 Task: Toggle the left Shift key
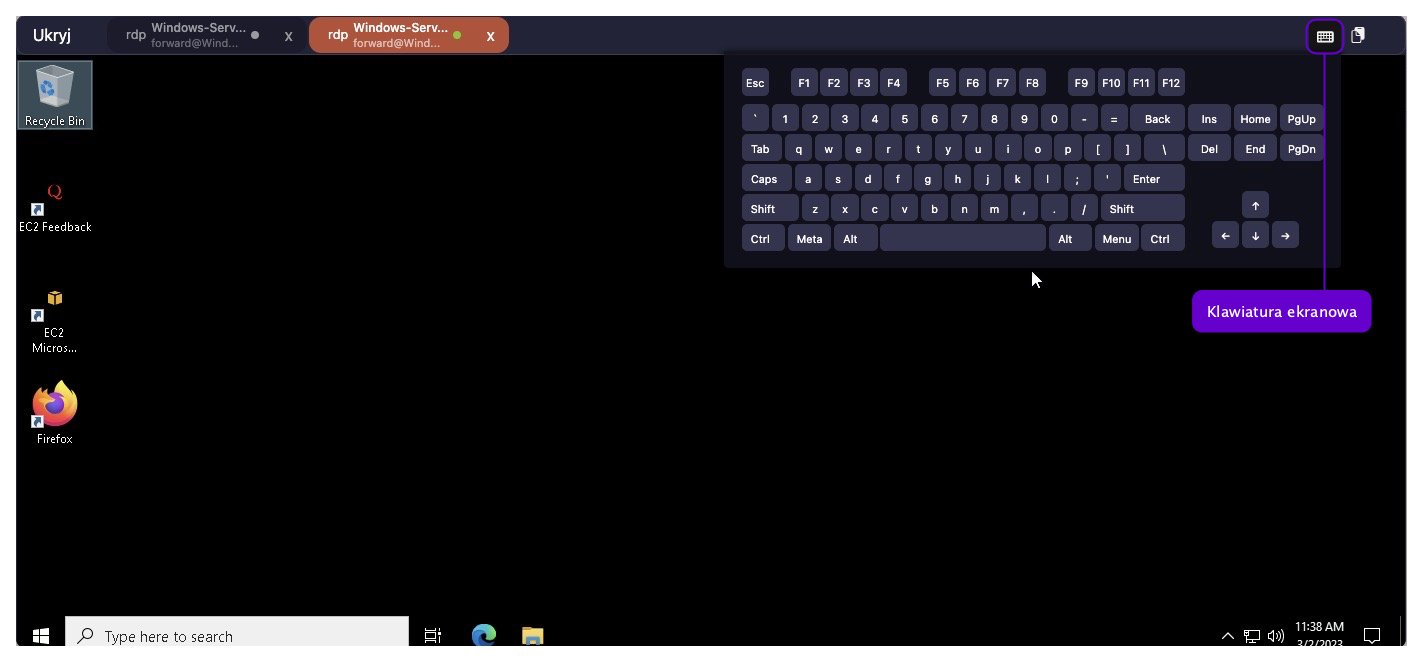pos(769,209)
